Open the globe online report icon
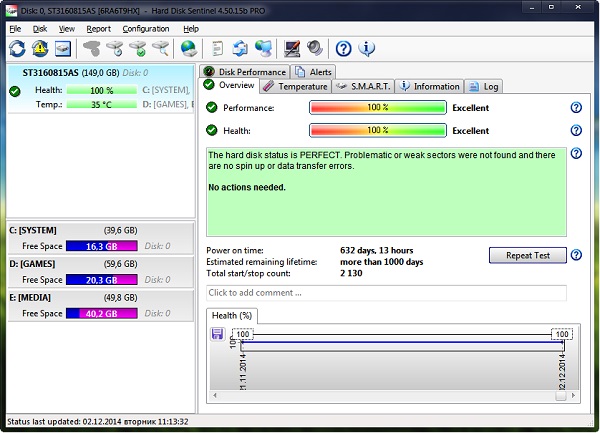Viewport: 600px width, 433px height. (189, 49)
